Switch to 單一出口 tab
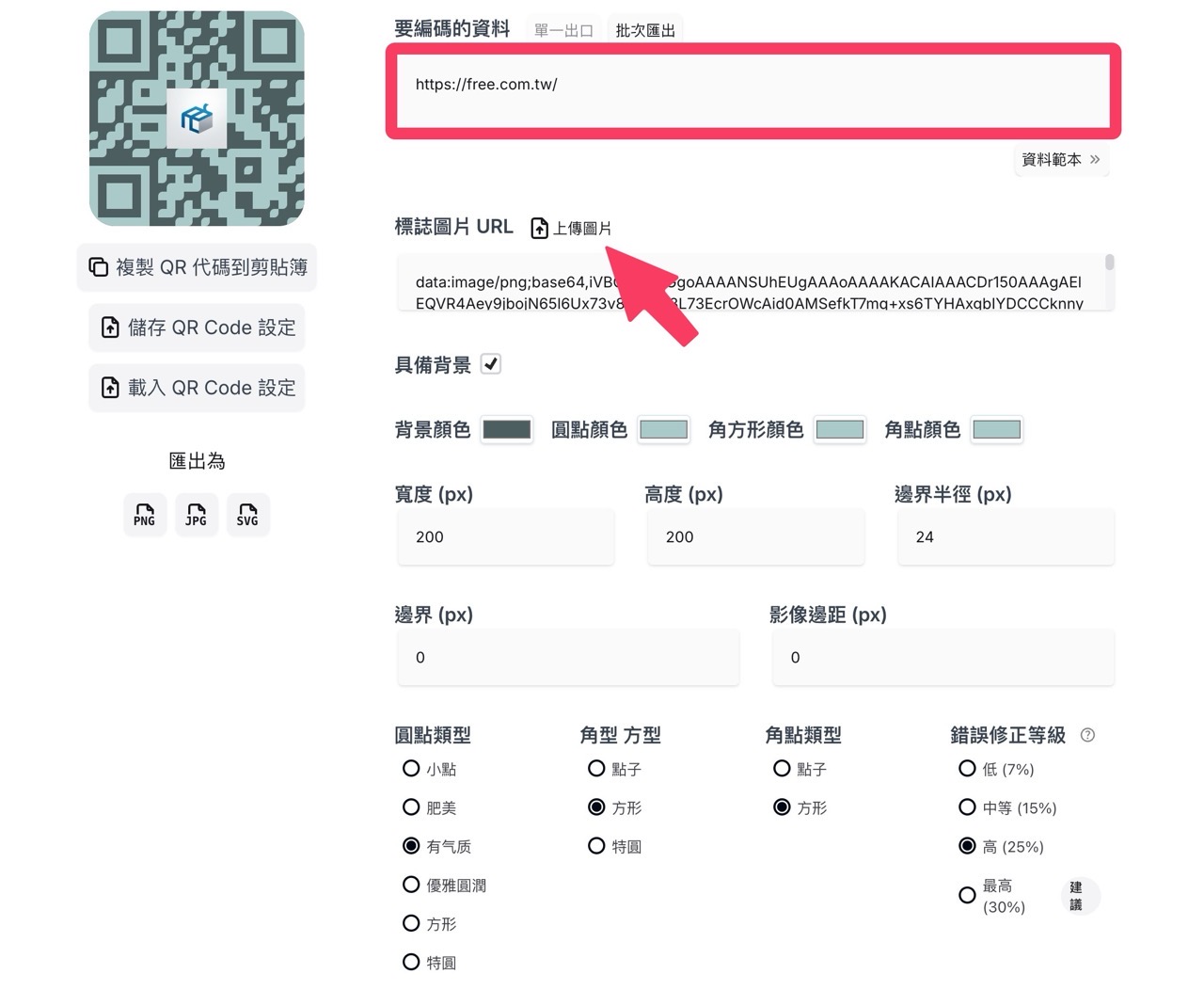The height and width of the screenshot is (990, 1204). point(563,30)
